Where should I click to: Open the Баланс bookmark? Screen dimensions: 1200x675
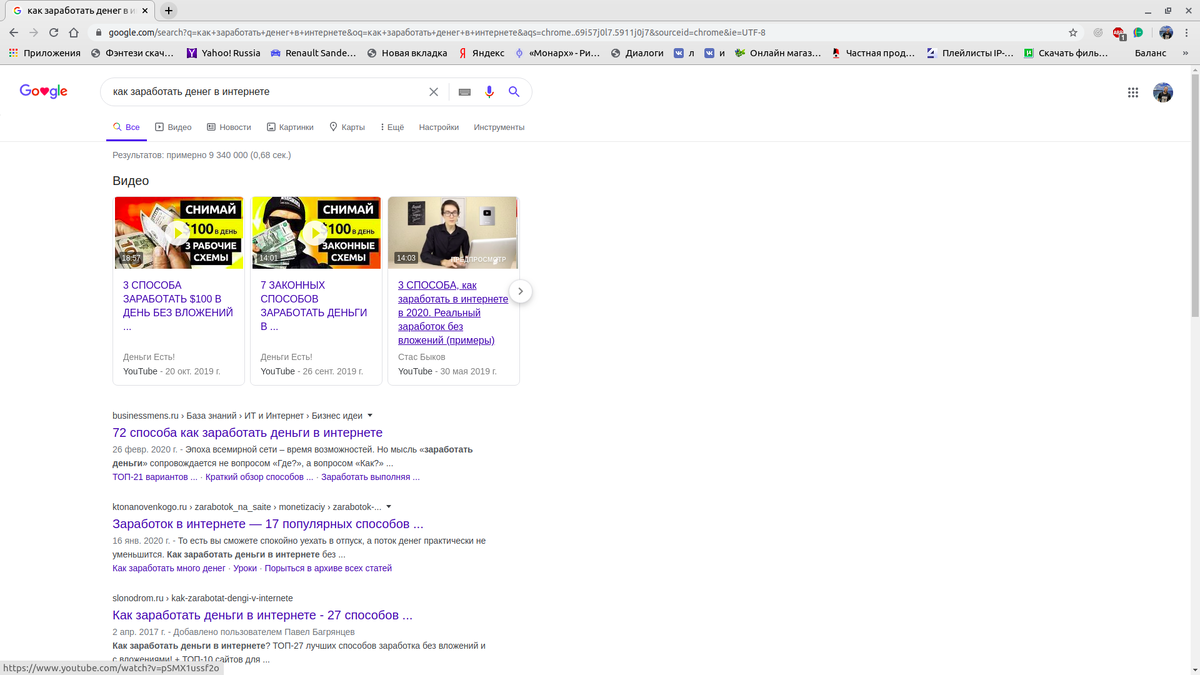click(x=1150, y=53)
